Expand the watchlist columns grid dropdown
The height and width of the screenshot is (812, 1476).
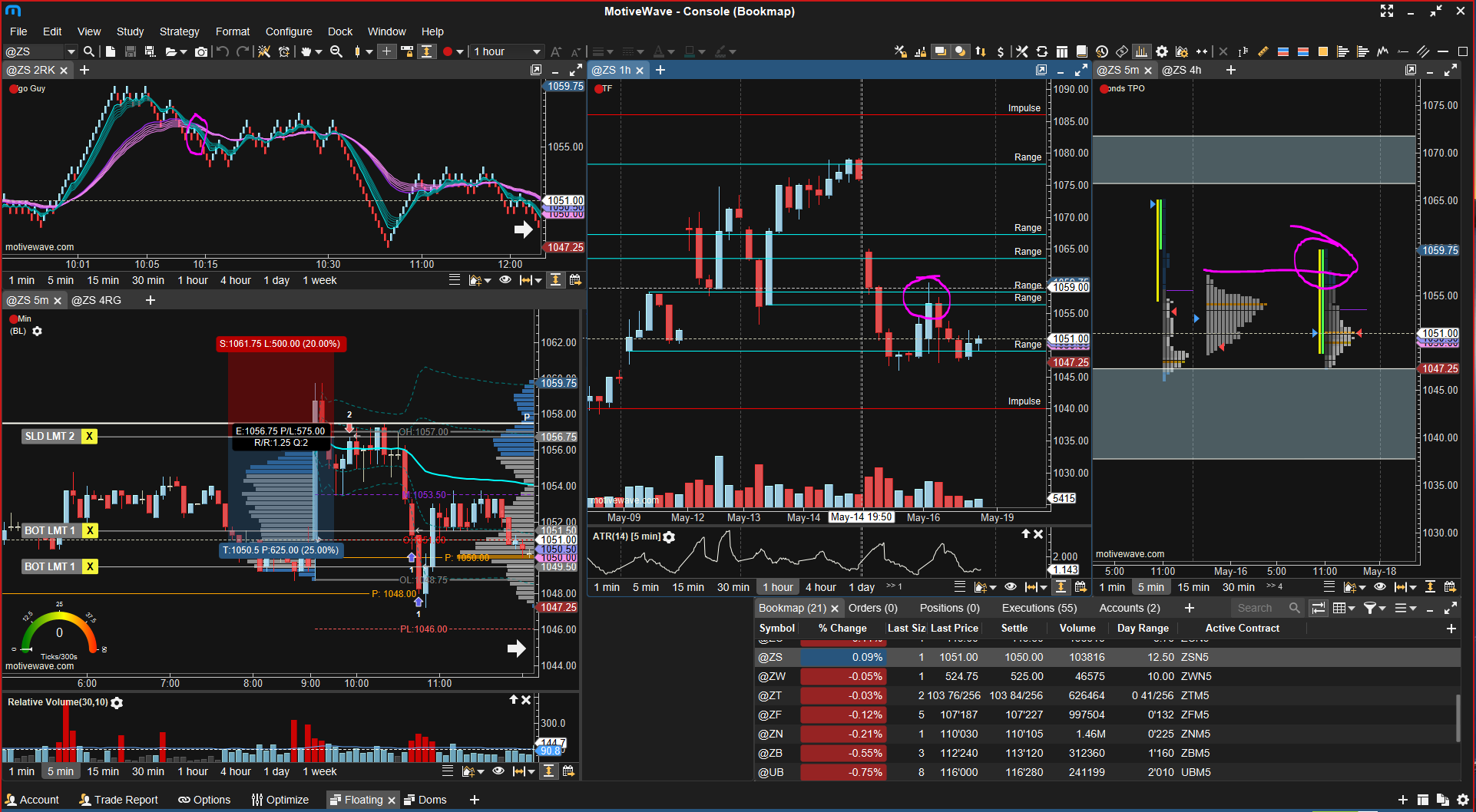coord(1352,608)
